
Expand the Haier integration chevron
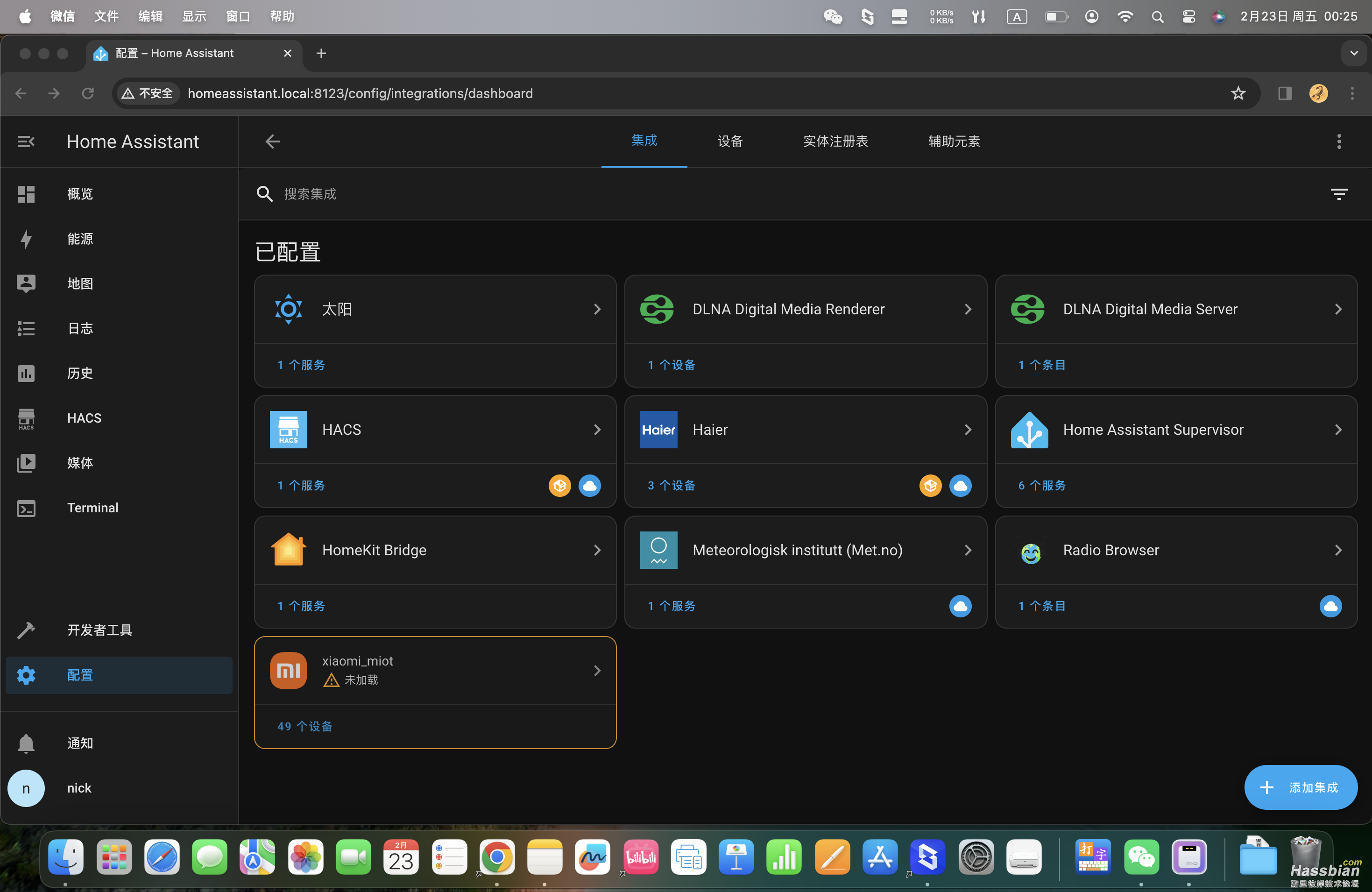point(968,430)
